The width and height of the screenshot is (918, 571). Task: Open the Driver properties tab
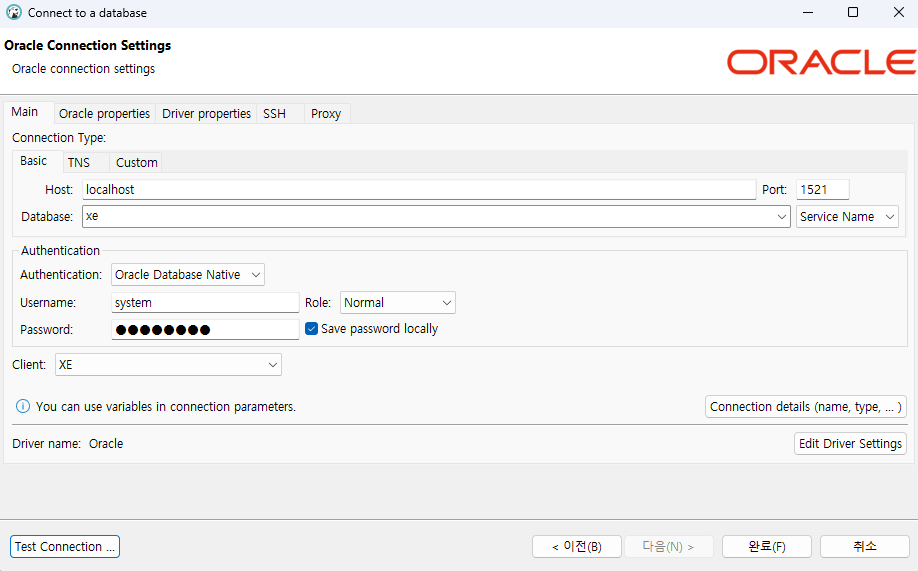click(206, 114)
